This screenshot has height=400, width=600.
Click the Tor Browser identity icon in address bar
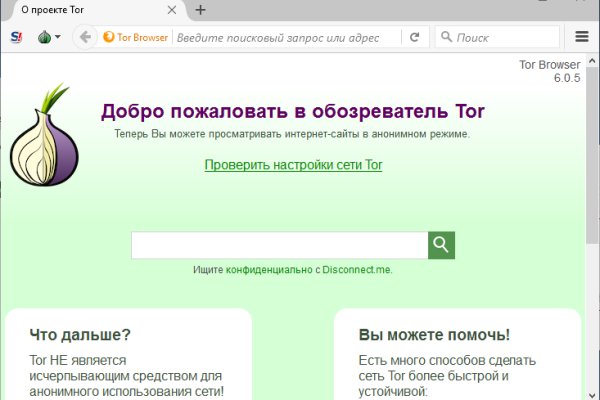pos(137,37)
